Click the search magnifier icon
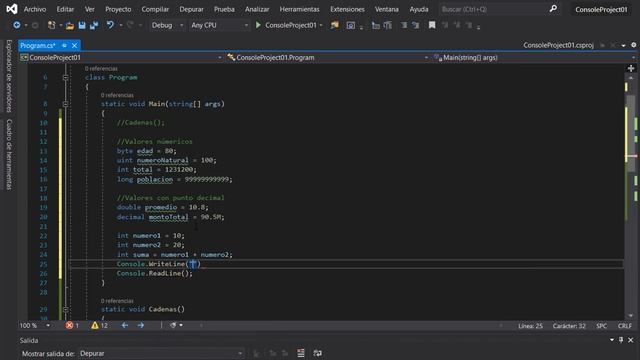Screen dimensions: 640x360 pos(553,9)
